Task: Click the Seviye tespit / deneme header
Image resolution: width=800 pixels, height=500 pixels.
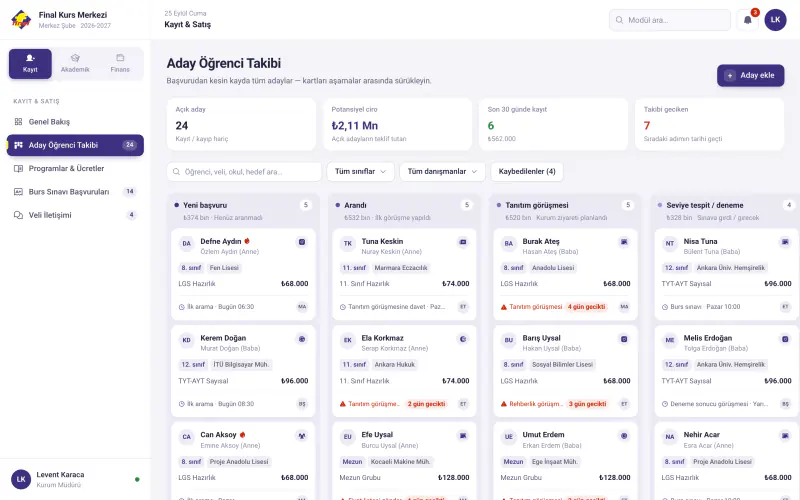Action: pyautogui.click(x=726, y=210)
